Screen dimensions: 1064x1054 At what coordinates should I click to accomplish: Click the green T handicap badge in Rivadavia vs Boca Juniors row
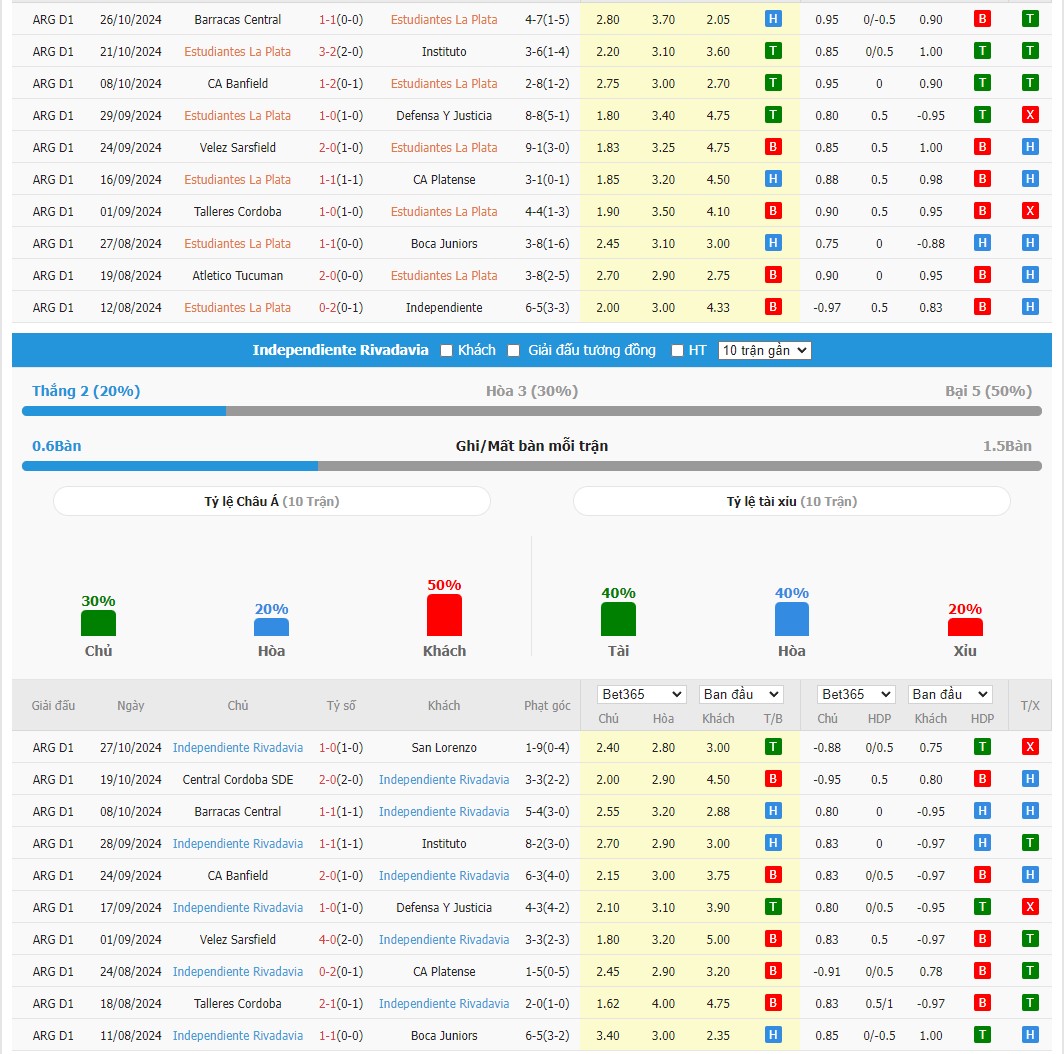[982, 1035]
